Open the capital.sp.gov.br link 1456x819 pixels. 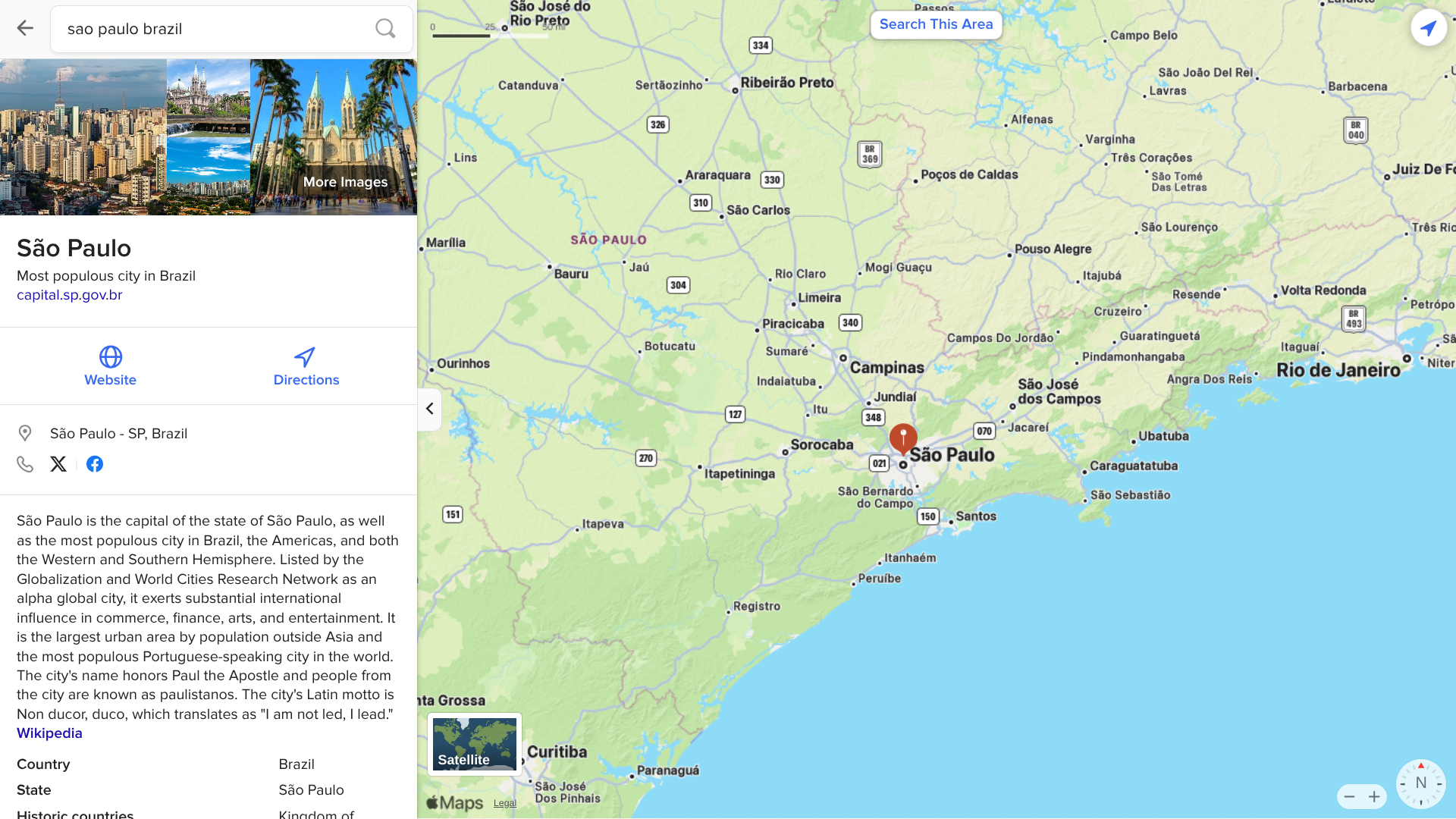click(x=70, y=295)
